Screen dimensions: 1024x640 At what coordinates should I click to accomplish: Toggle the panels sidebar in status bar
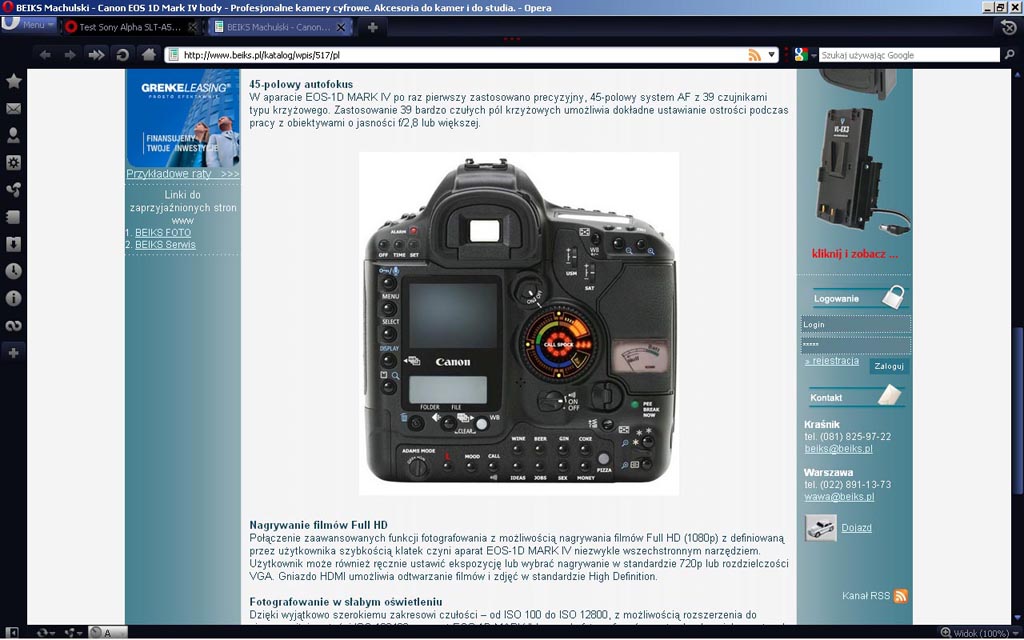pos(11,633)
